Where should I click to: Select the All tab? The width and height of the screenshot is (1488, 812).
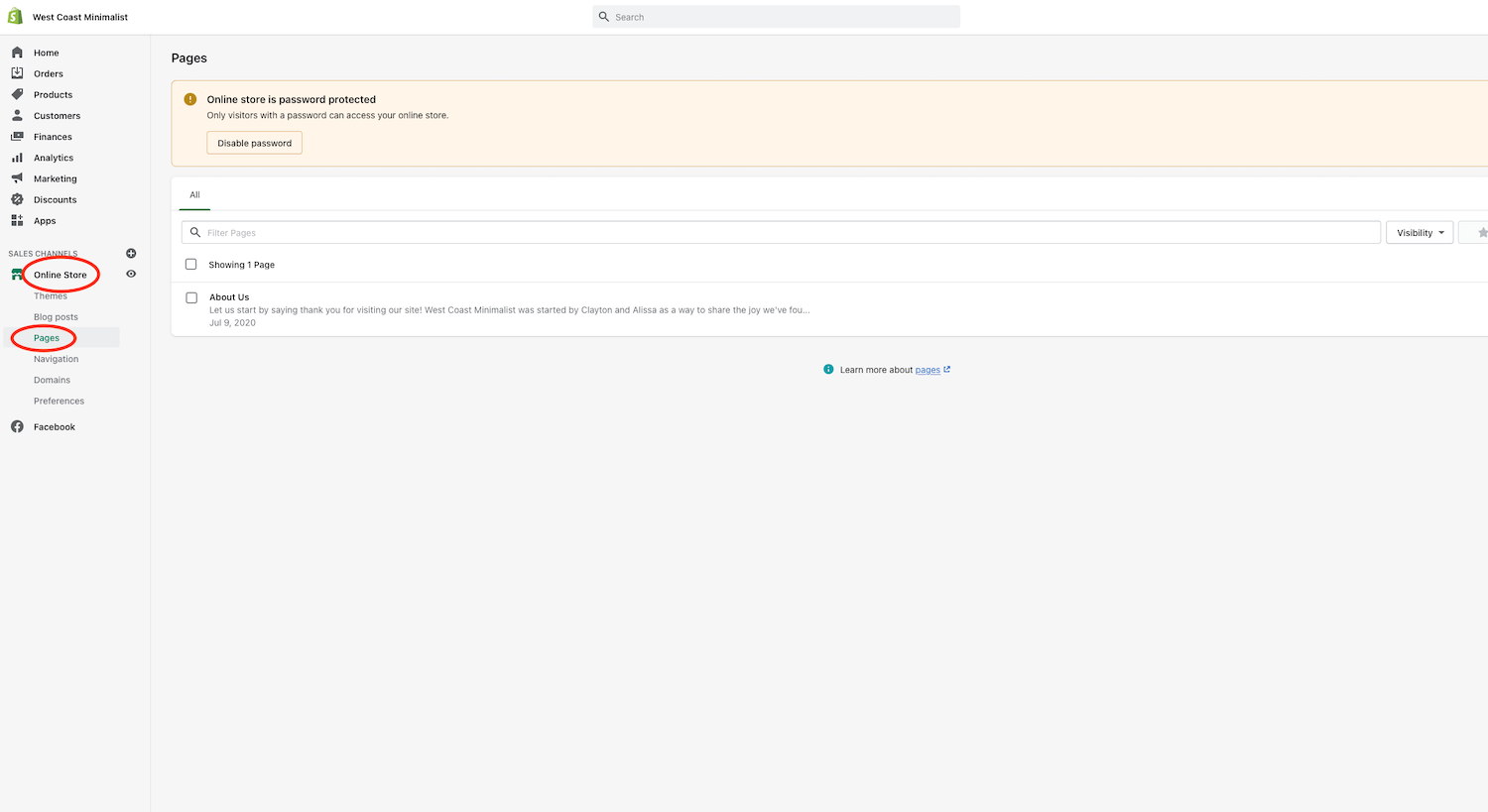coord(194,194)
